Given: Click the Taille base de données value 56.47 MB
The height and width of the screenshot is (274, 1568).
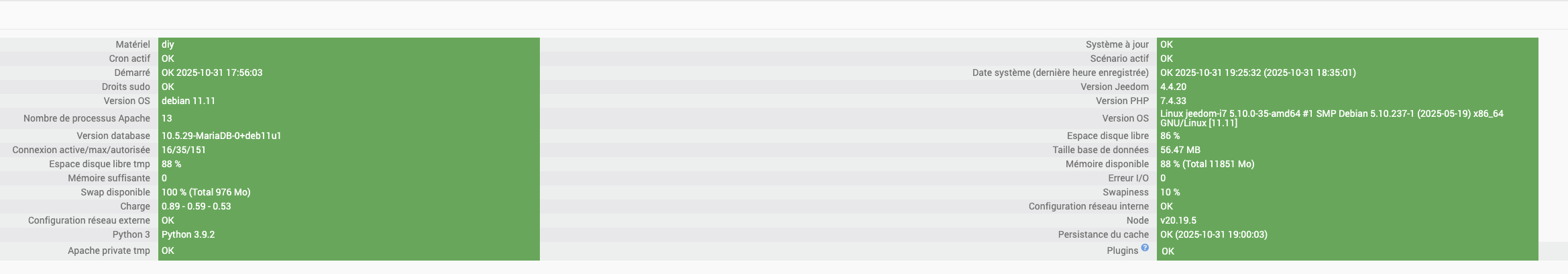Looking at the screenshot, I should click(1180, 150).
